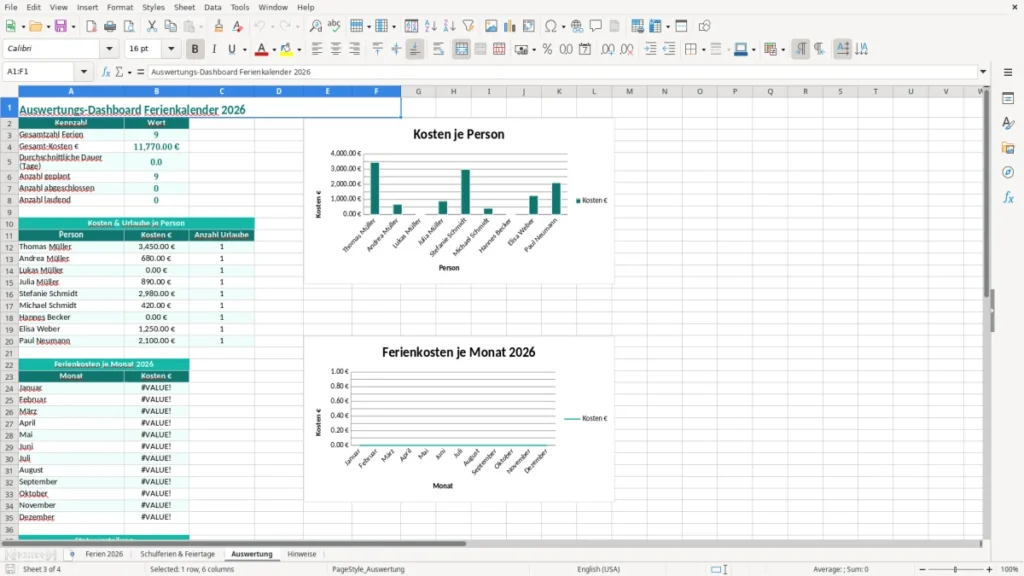Open sidebar Gallery icon
The height and width of the screenshot is (576, 1024).
(x=1008, y=148)
